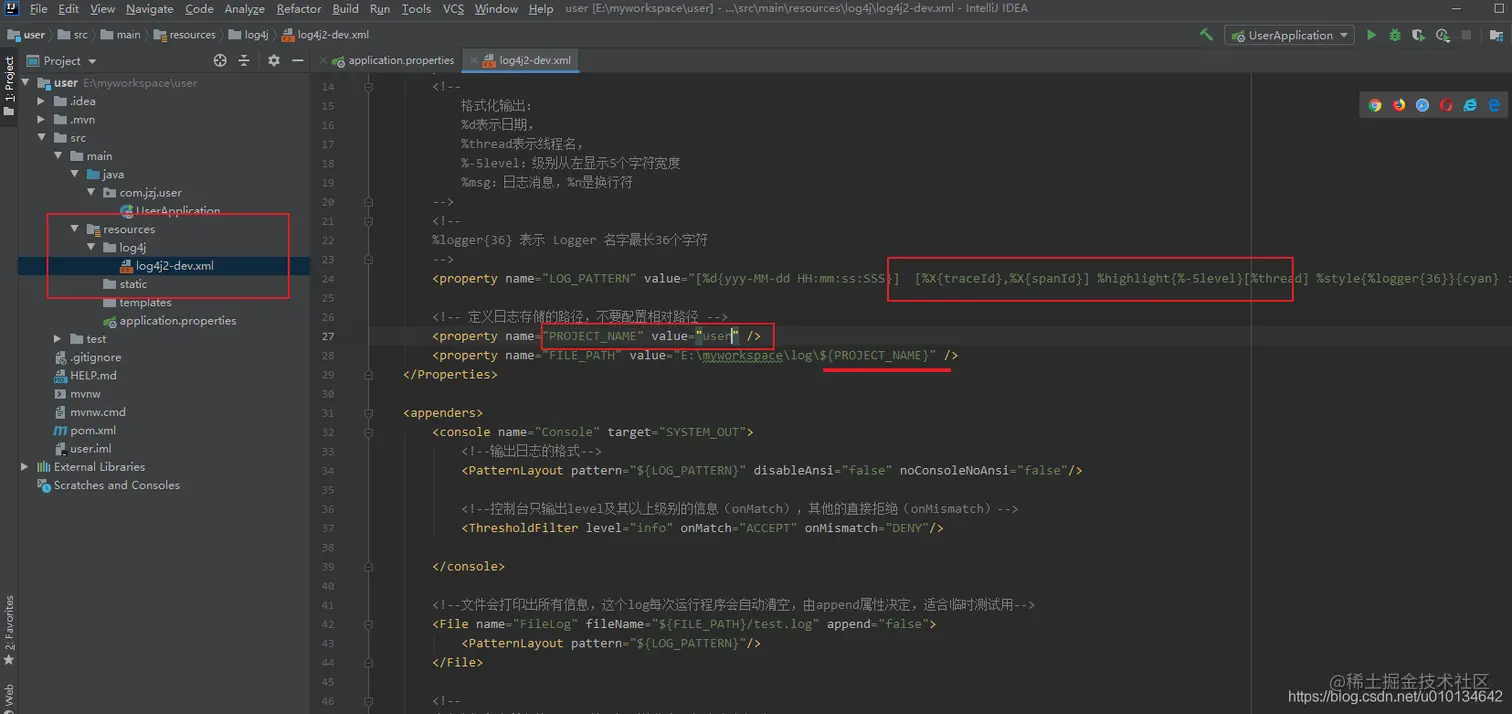
Task: Click the Build Project hammer icon
Action: (x=1207, y=35)
